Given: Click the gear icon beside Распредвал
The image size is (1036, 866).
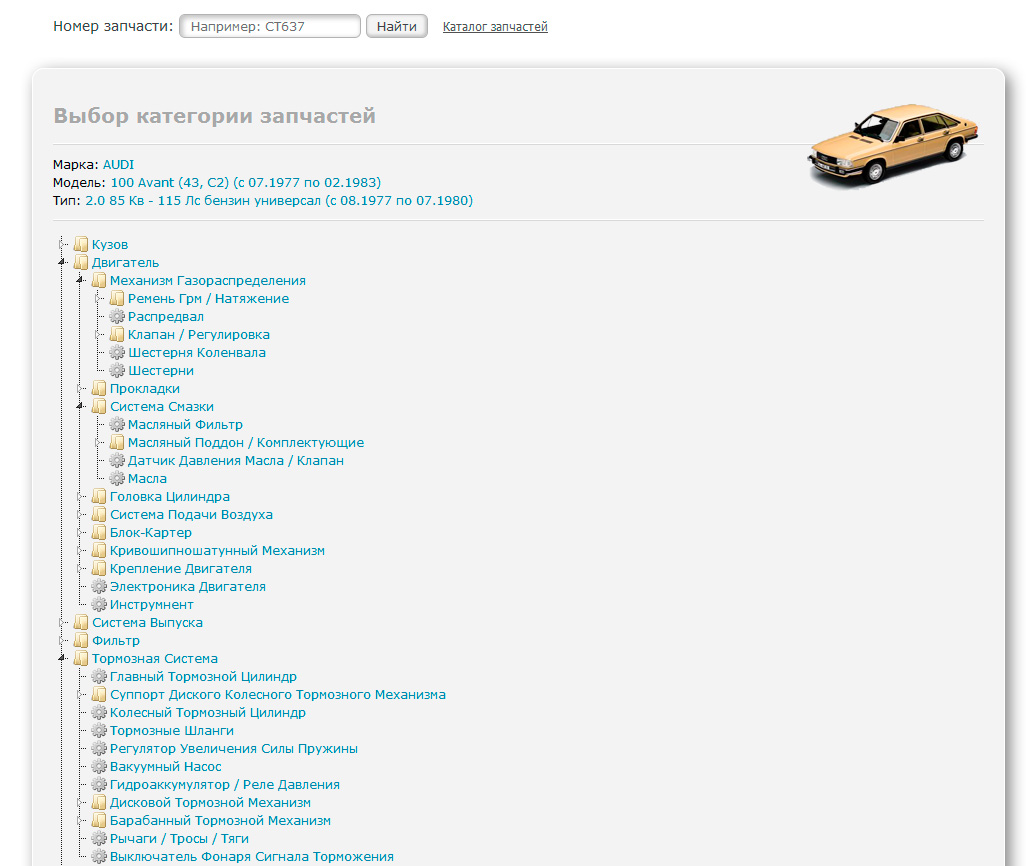Looking at the screenshot, I should pyautogui.click(x=117, y=317).
